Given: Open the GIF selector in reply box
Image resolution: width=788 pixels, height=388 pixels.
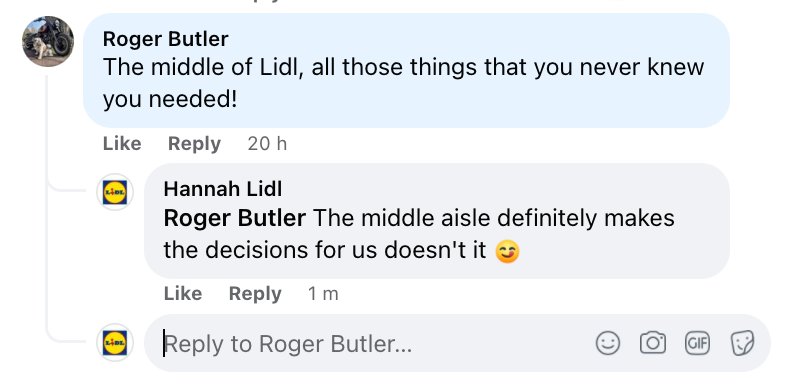Looking at the screenshot, I should 698,343.
